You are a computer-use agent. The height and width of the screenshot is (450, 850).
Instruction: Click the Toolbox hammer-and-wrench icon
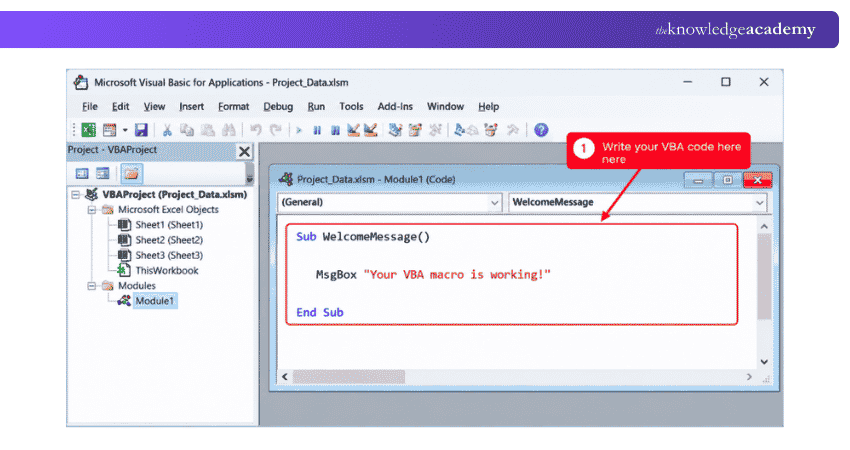click(x=512, y=130)
